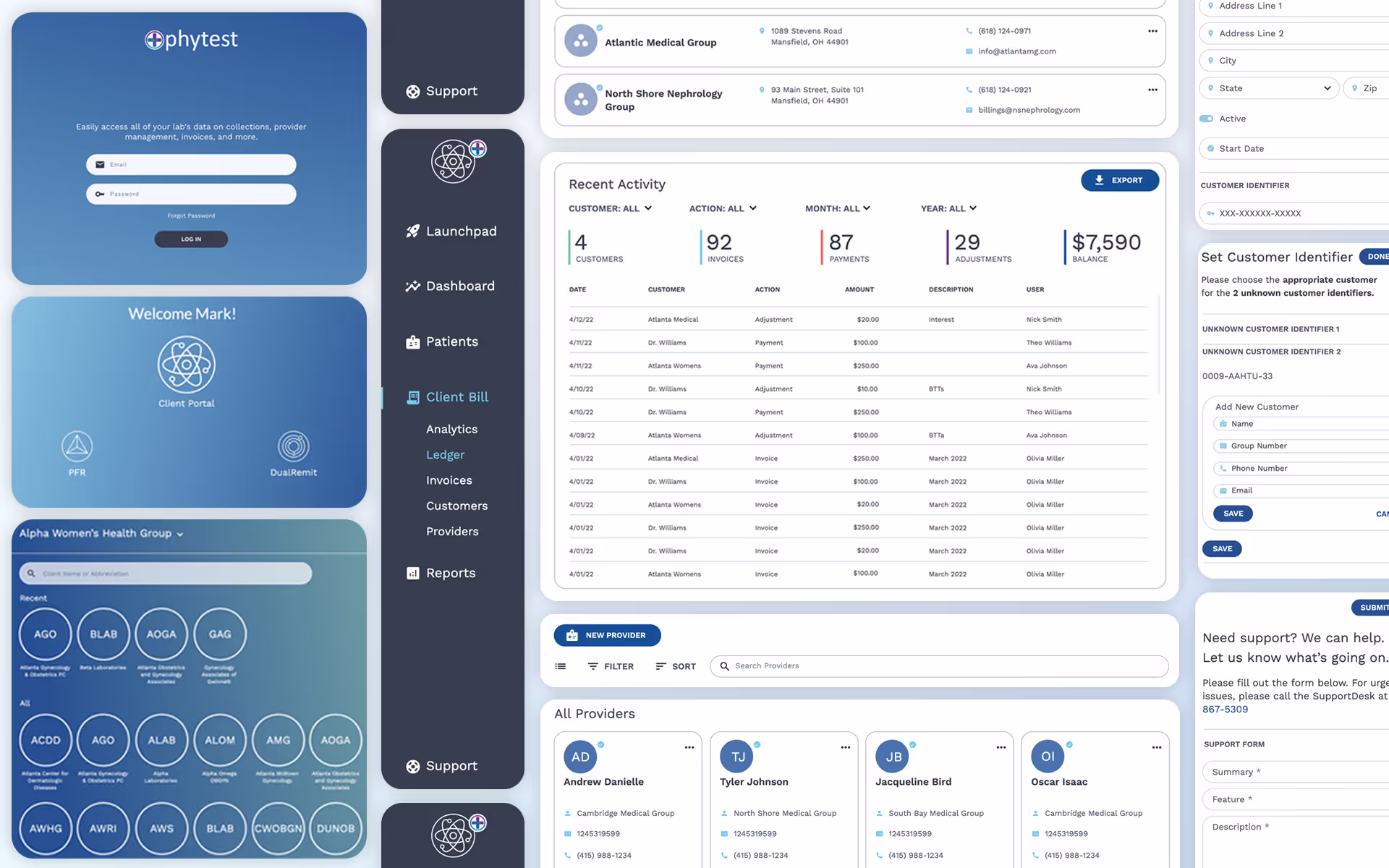The height and width of the screenshot is (868, 1389).
Task: Select Invoices in Client Bill submenu
Action: pyautogui.click(x=449, y=480)
